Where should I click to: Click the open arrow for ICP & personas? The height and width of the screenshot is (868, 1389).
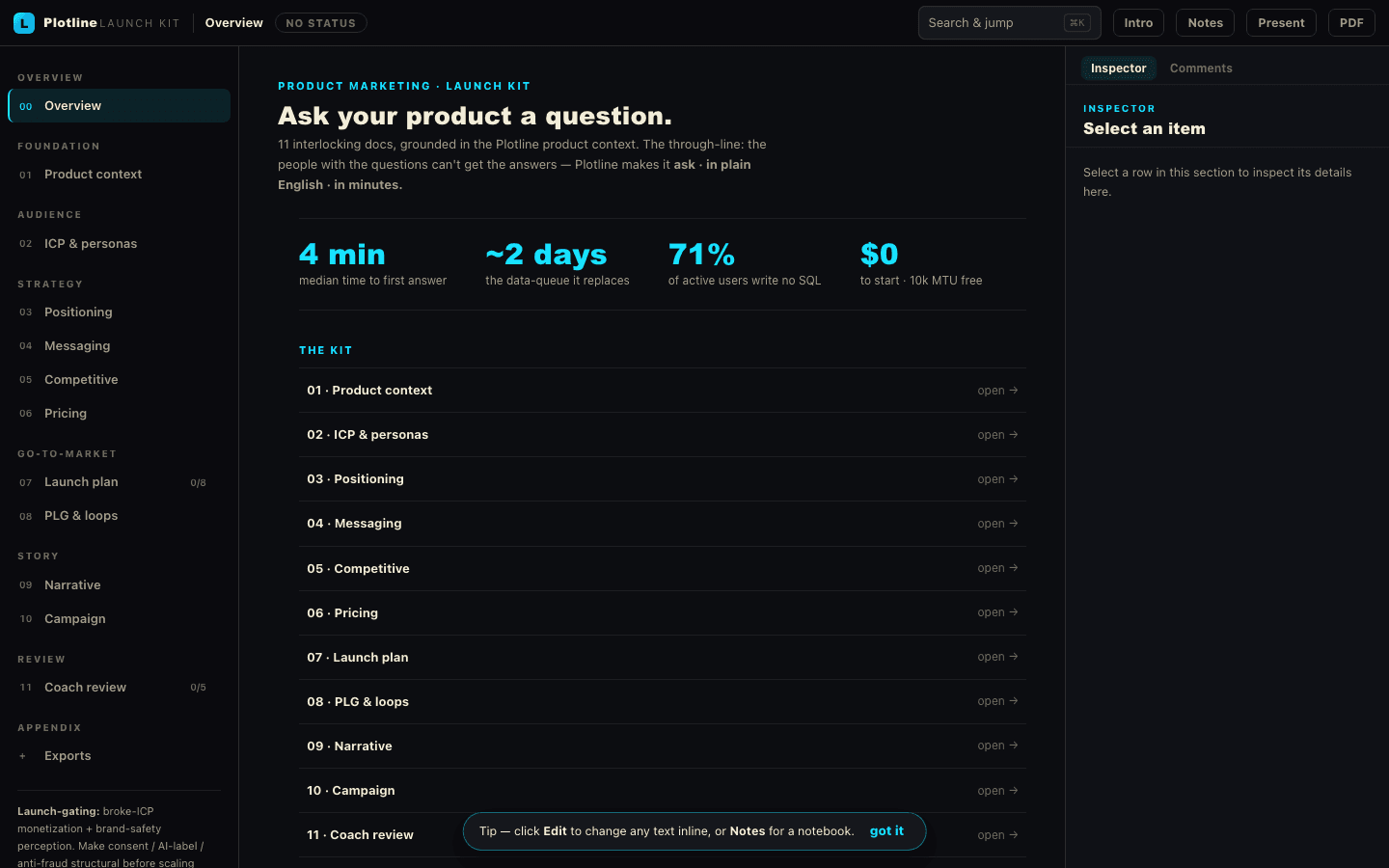coord(997,435)
